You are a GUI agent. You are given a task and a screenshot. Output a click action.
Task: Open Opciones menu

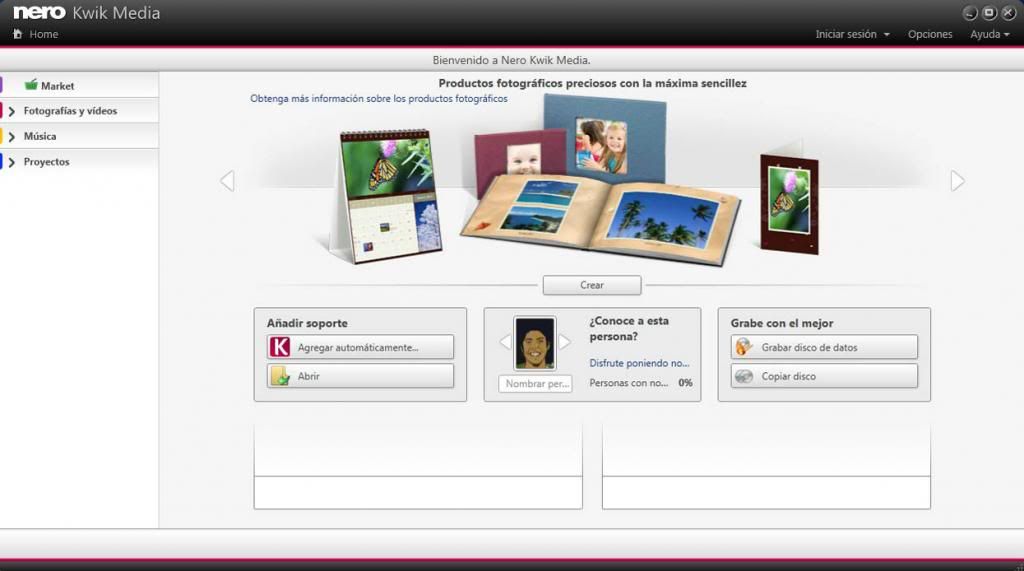tap(930, 34)
